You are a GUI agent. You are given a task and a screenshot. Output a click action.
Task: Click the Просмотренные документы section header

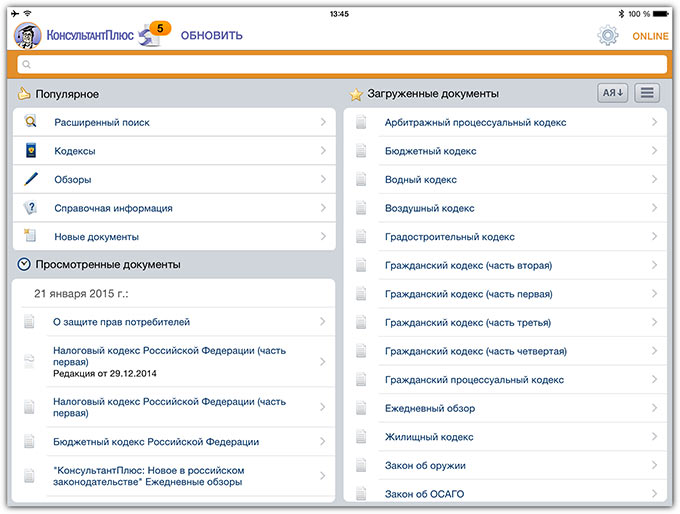[108, 265]
